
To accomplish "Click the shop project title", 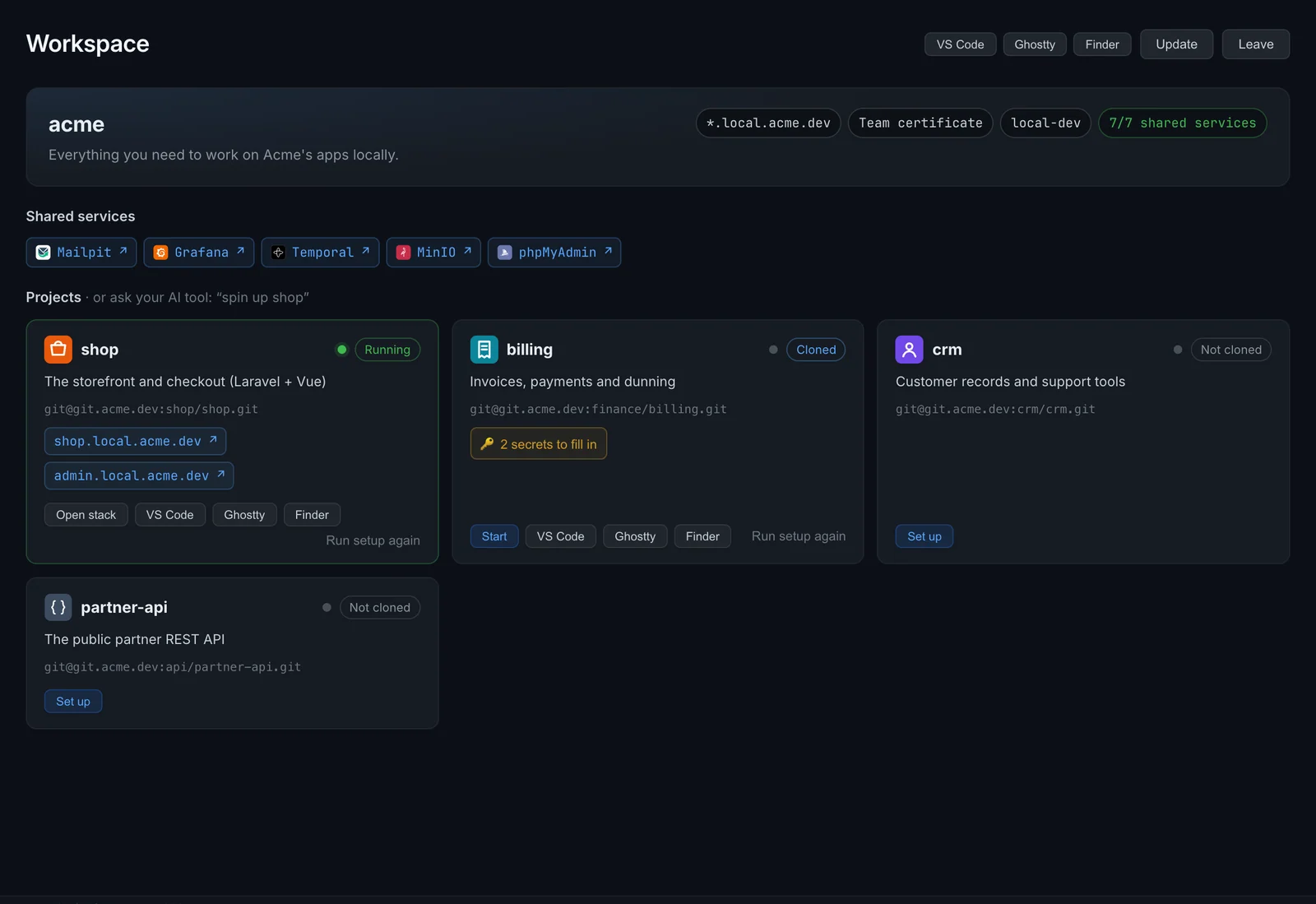I will click(x=100, y=350).
